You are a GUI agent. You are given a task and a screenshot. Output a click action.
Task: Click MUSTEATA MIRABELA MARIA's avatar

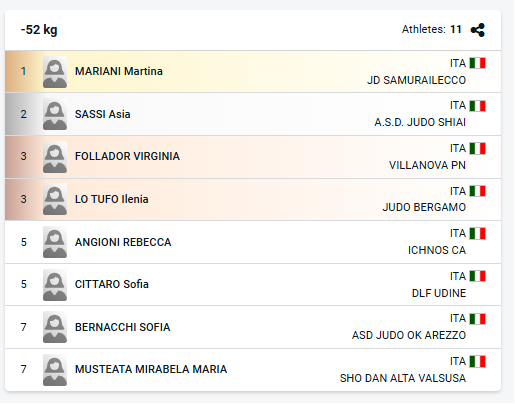(55, 370)
